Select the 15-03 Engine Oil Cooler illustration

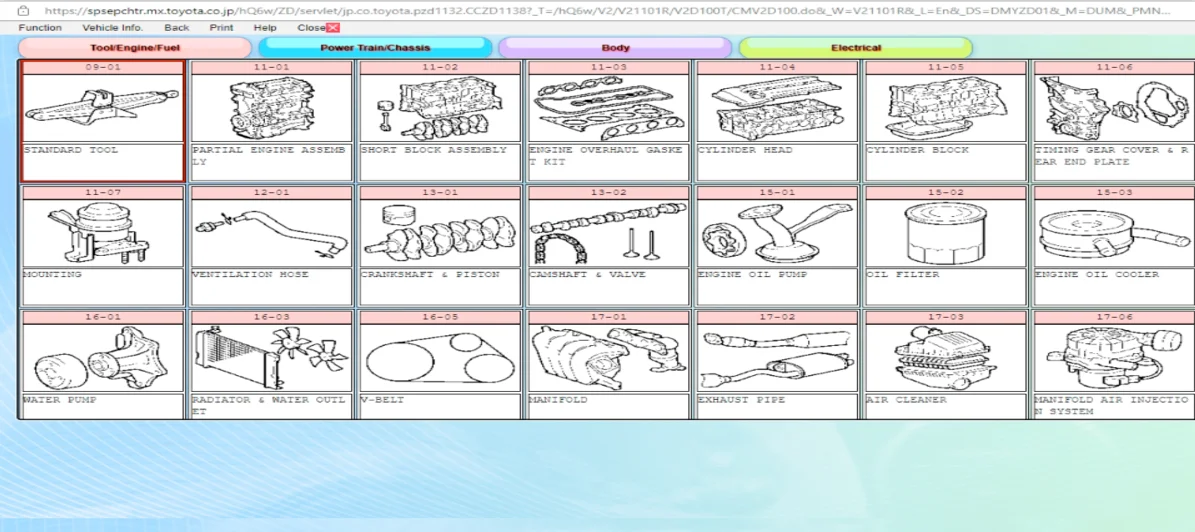pos(1113,232)
